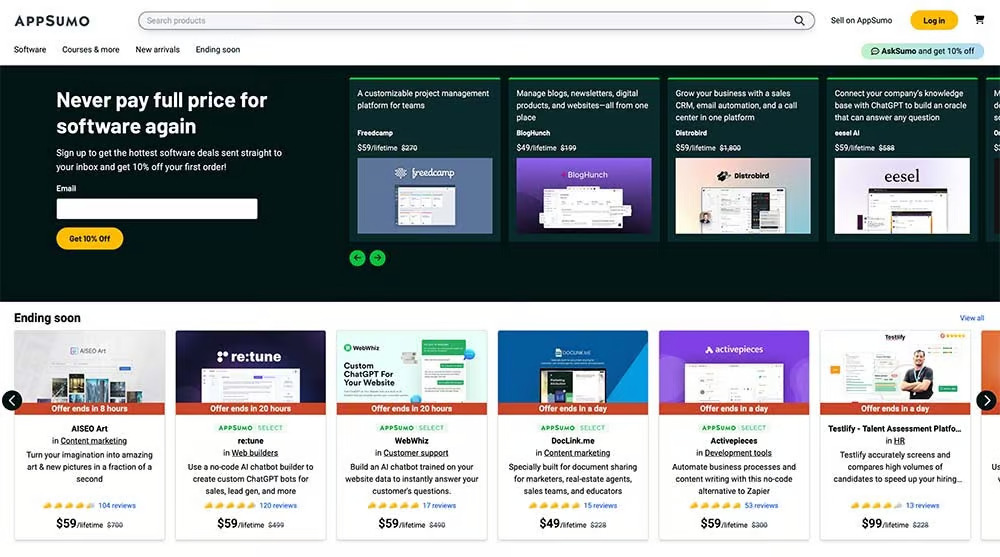Viewport: 1000px width, 557px height.
Task: Click the Get 10% Off button
Action: click(89, 239)
